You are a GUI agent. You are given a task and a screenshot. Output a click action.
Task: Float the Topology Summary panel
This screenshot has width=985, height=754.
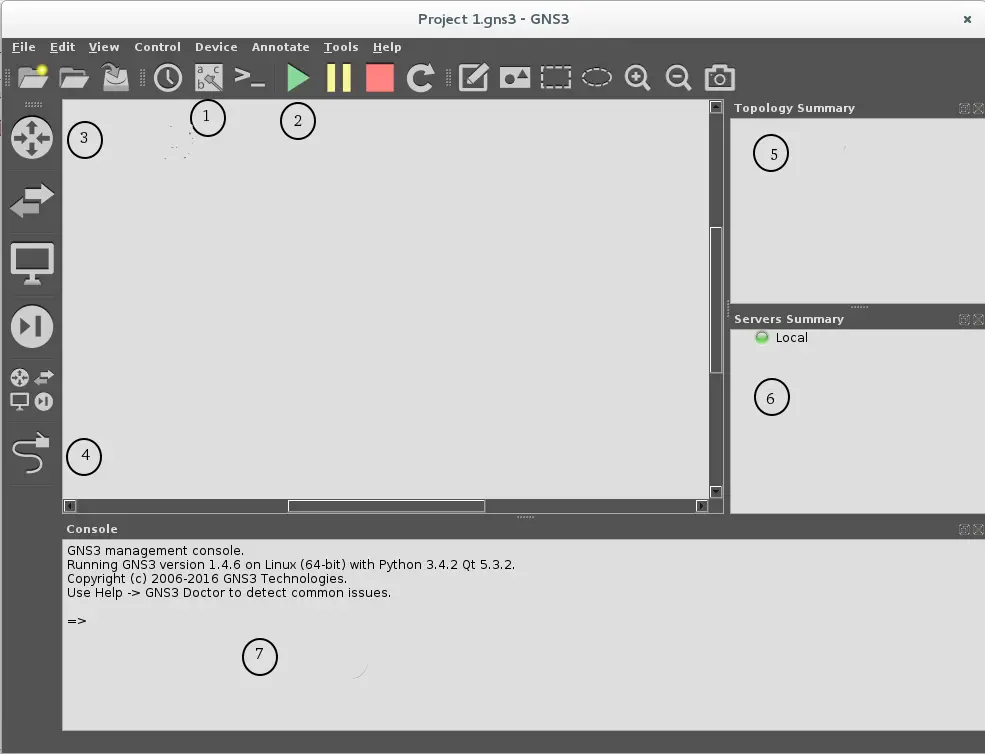point(964,109)
